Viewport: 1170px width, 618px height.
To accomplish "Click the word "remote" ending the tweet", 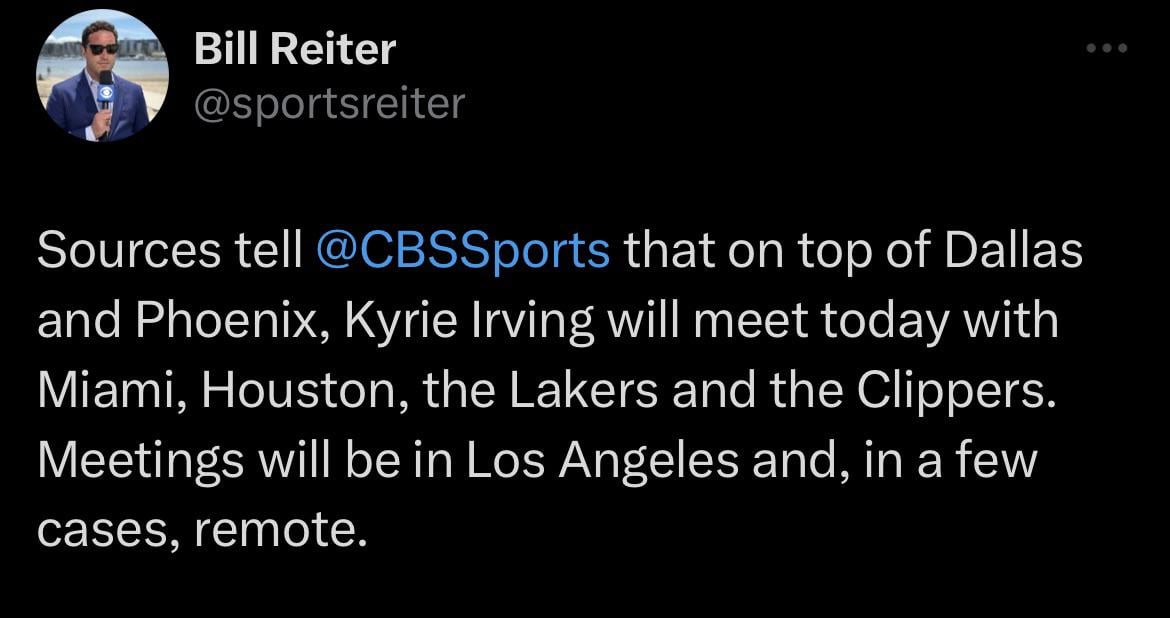I will point(273,532).
